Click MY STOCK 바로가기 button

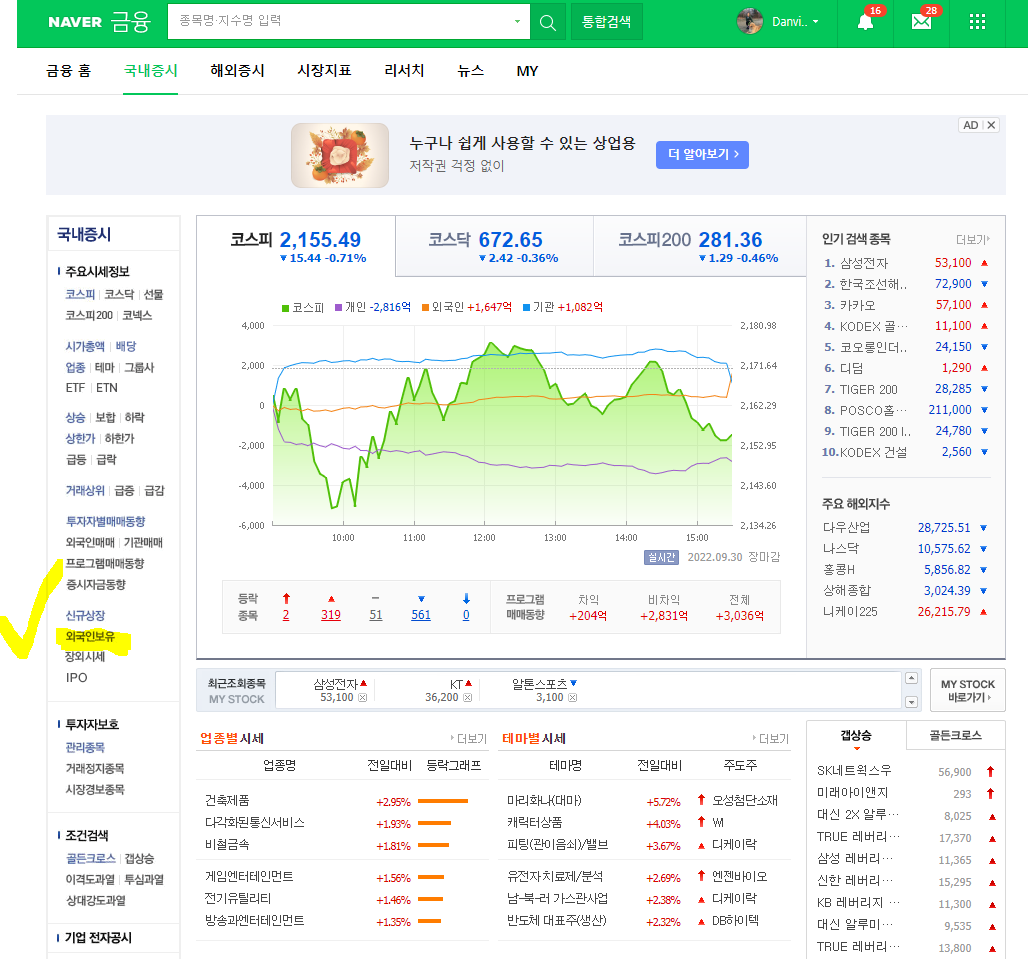tap(968, 691)
